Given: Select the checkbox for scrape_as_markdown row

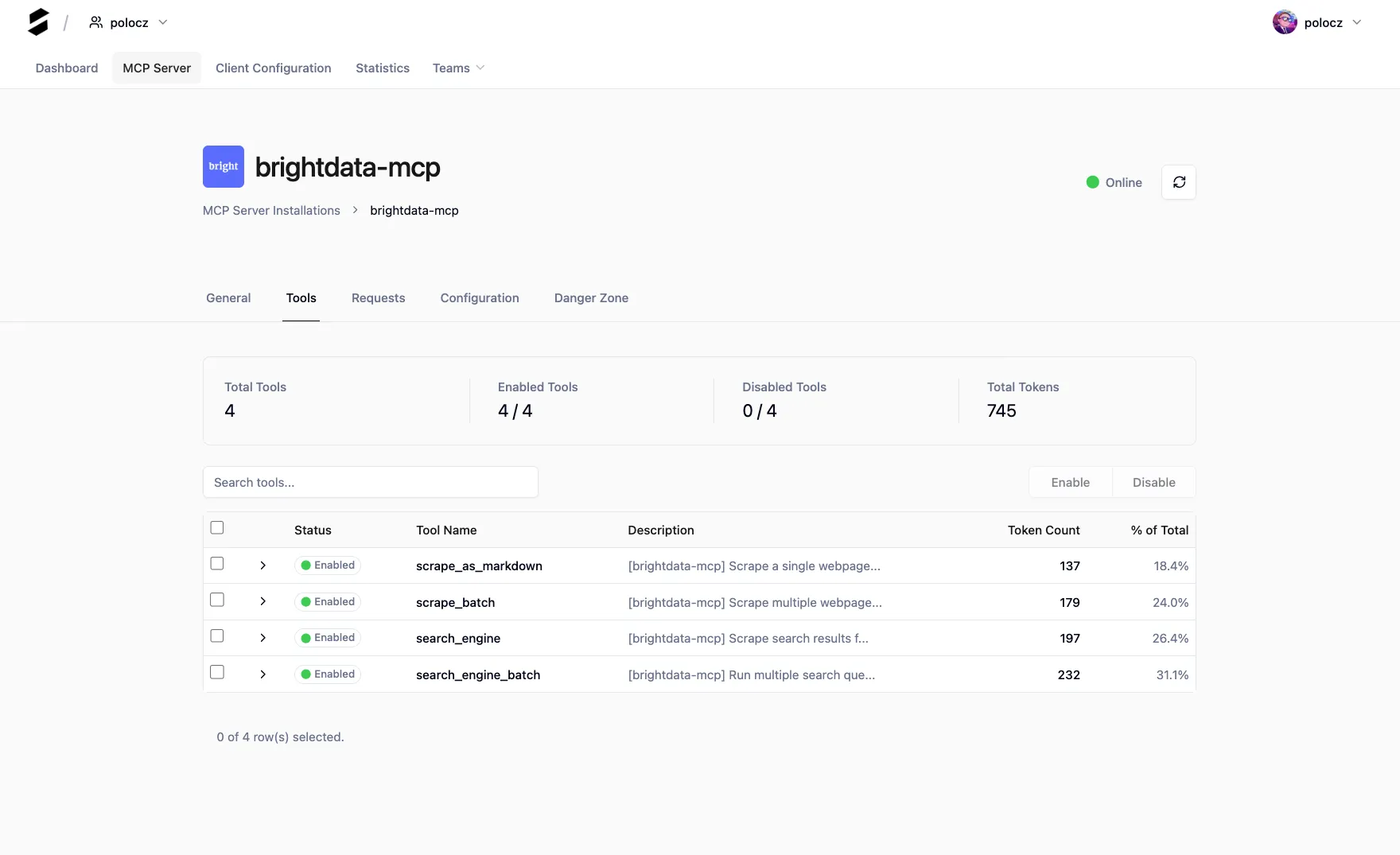Looking at the screenshot, I should click(216, 563).
